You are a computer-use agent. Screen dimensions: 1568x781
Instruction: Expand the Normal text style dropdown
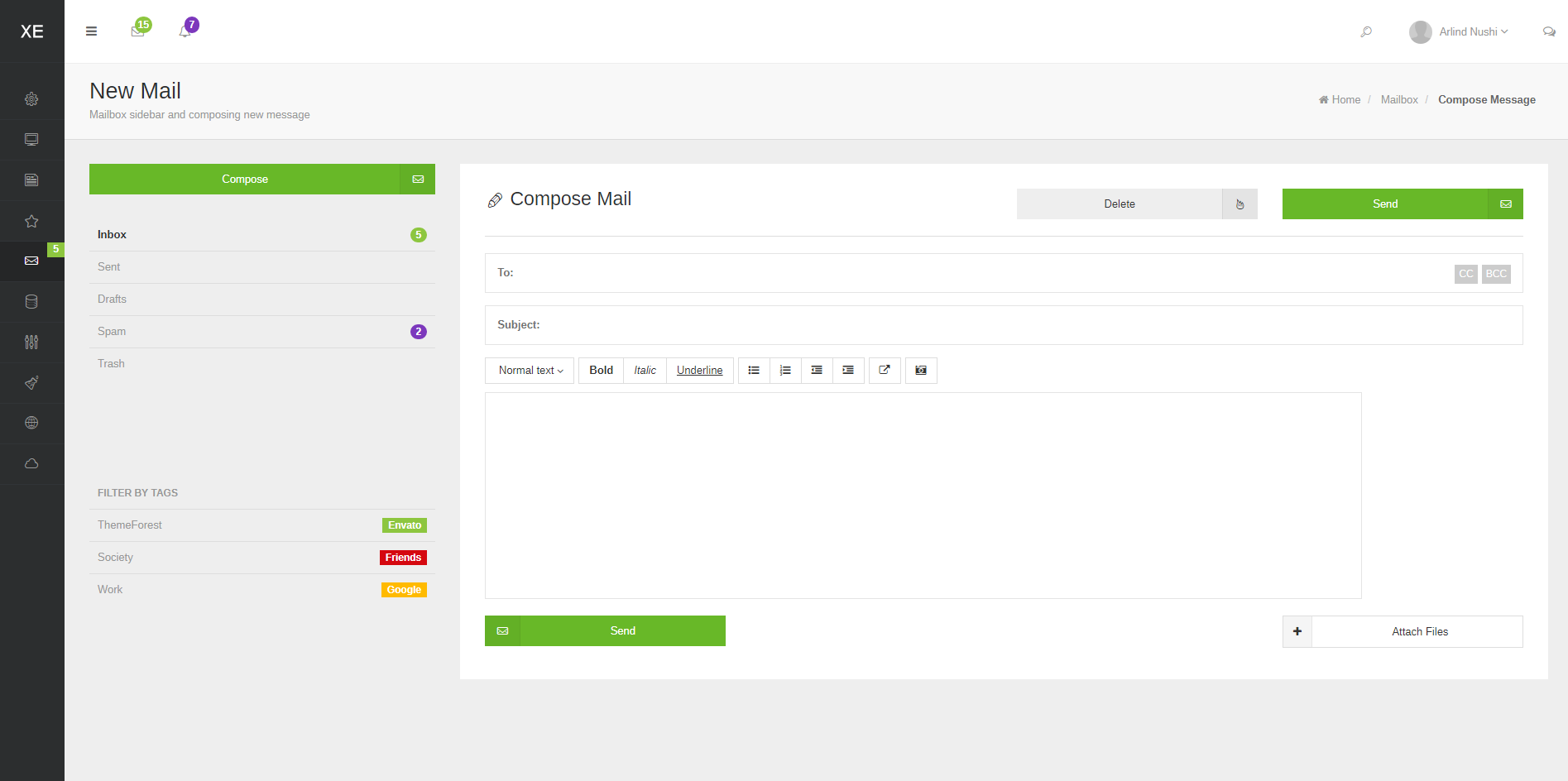click(x=530, y=371)
